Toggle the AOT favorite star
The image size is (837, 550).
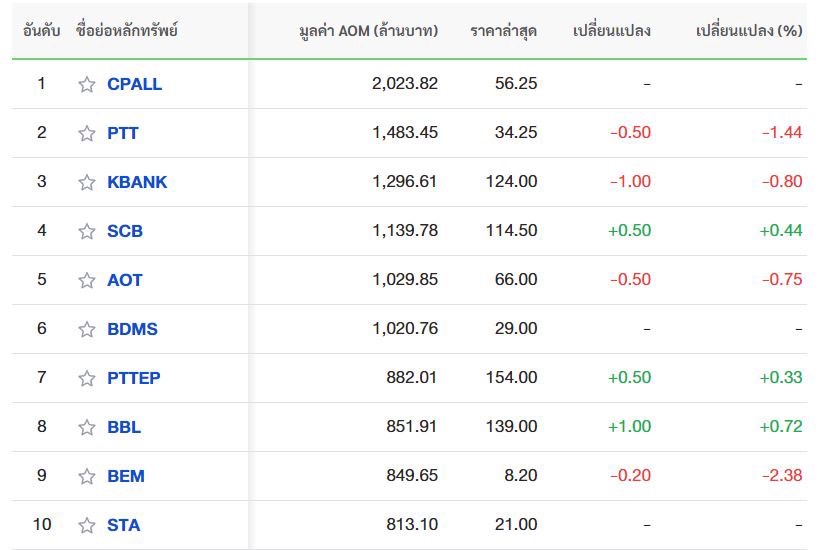point(86,280)
